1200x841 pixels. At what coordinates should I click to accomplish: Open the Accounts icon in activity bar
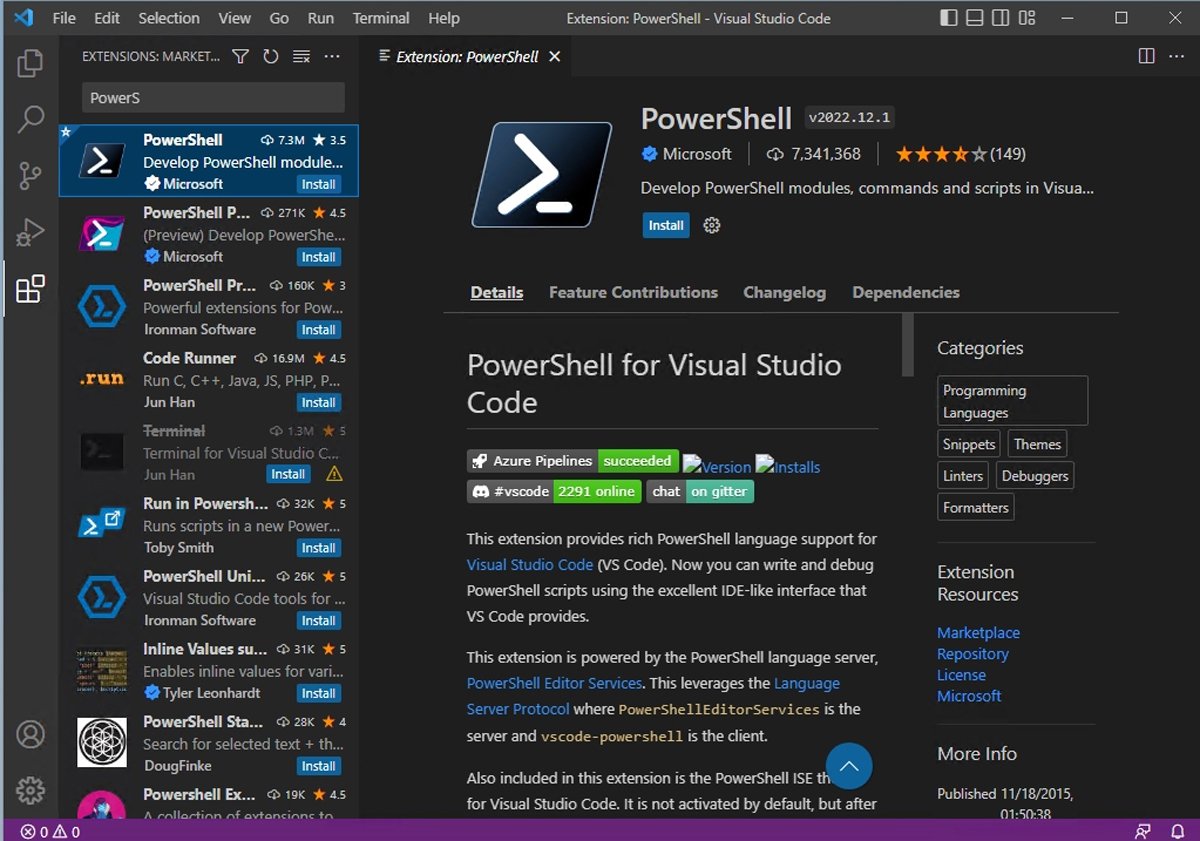pos(30,734)
